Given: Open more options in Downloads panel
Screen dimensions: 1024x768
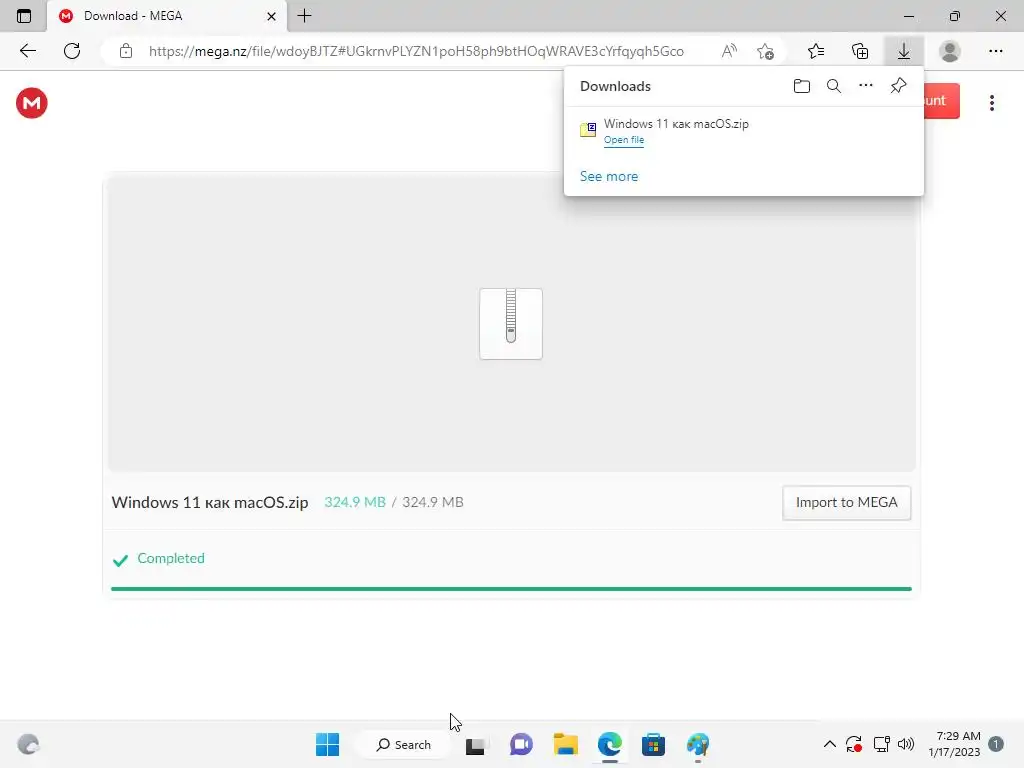Looking at the screenshot, I should coord(865,86).
